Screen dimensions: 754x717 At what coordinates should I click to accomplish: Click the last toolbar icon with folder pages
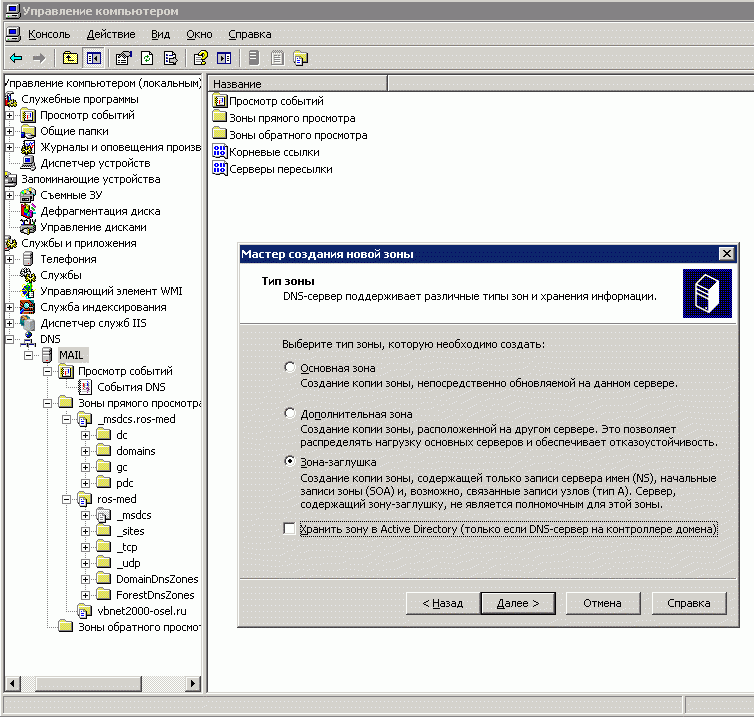click(x=301, y=58)
